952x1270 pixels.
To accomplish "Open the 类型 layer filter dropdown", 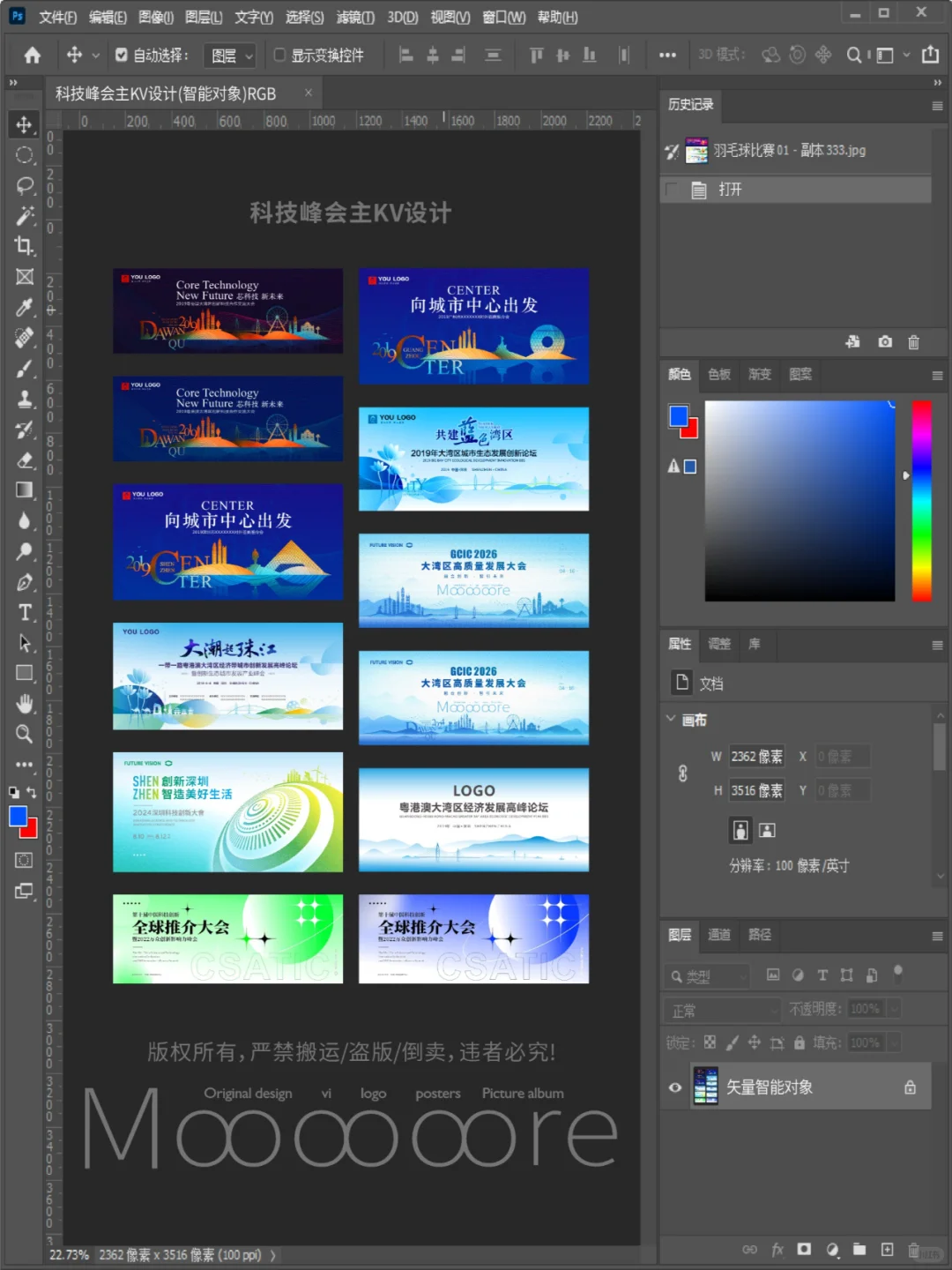I will (x=708, y=976).
